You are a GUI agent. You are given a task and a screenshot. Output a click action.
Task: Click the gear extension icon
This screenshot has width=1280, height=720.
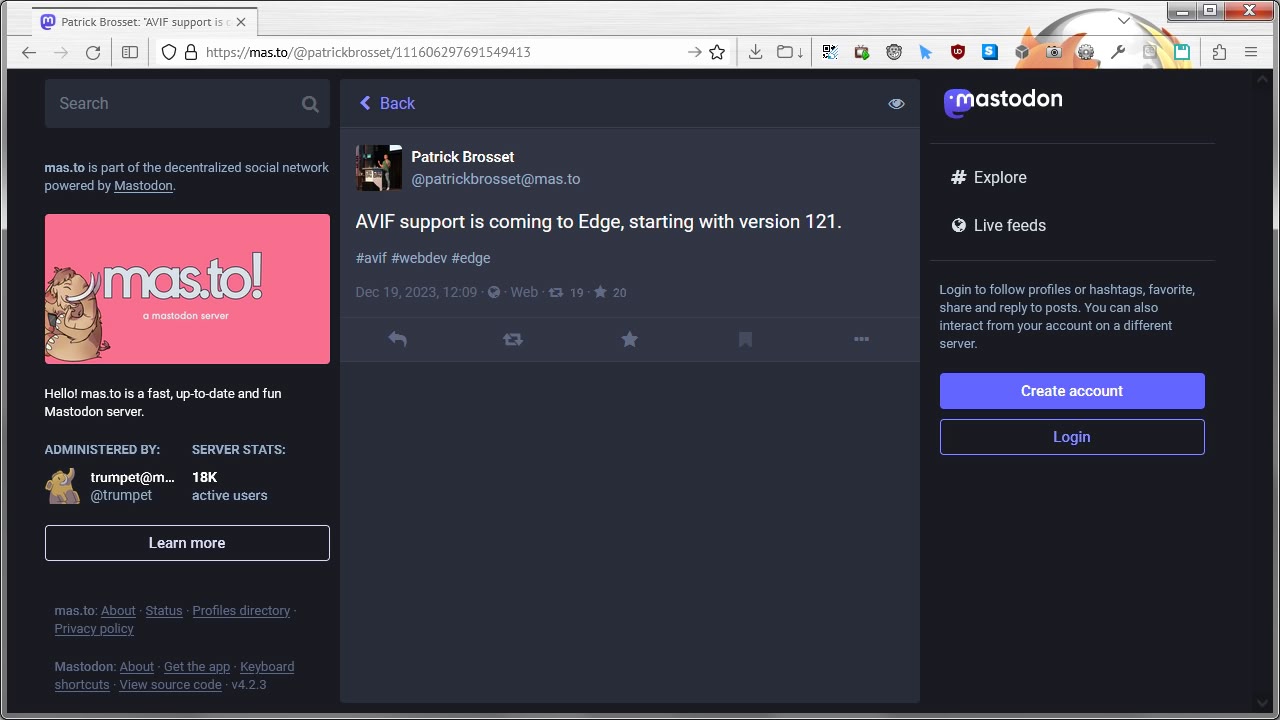[1086, 52]
